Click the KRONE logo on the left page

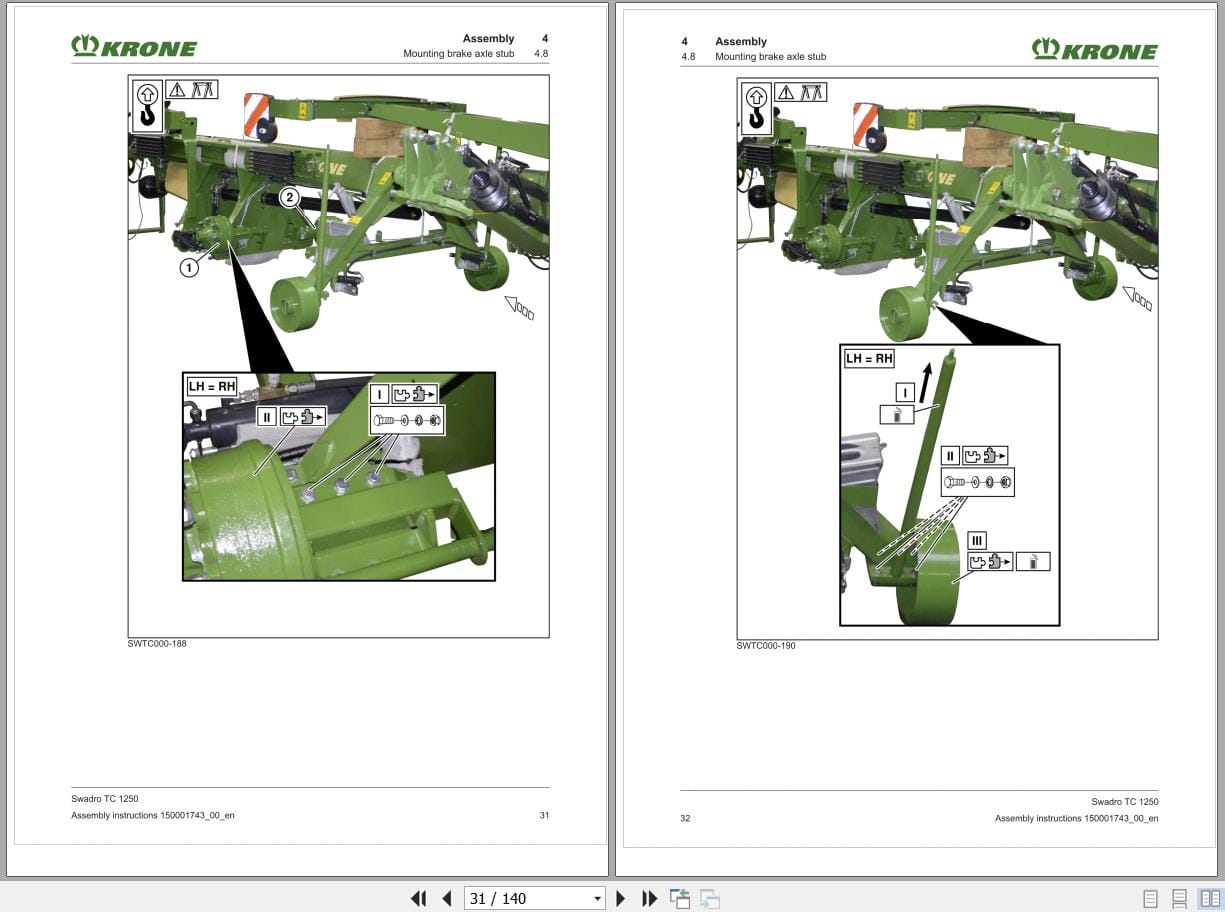click(x=134, y=46)
